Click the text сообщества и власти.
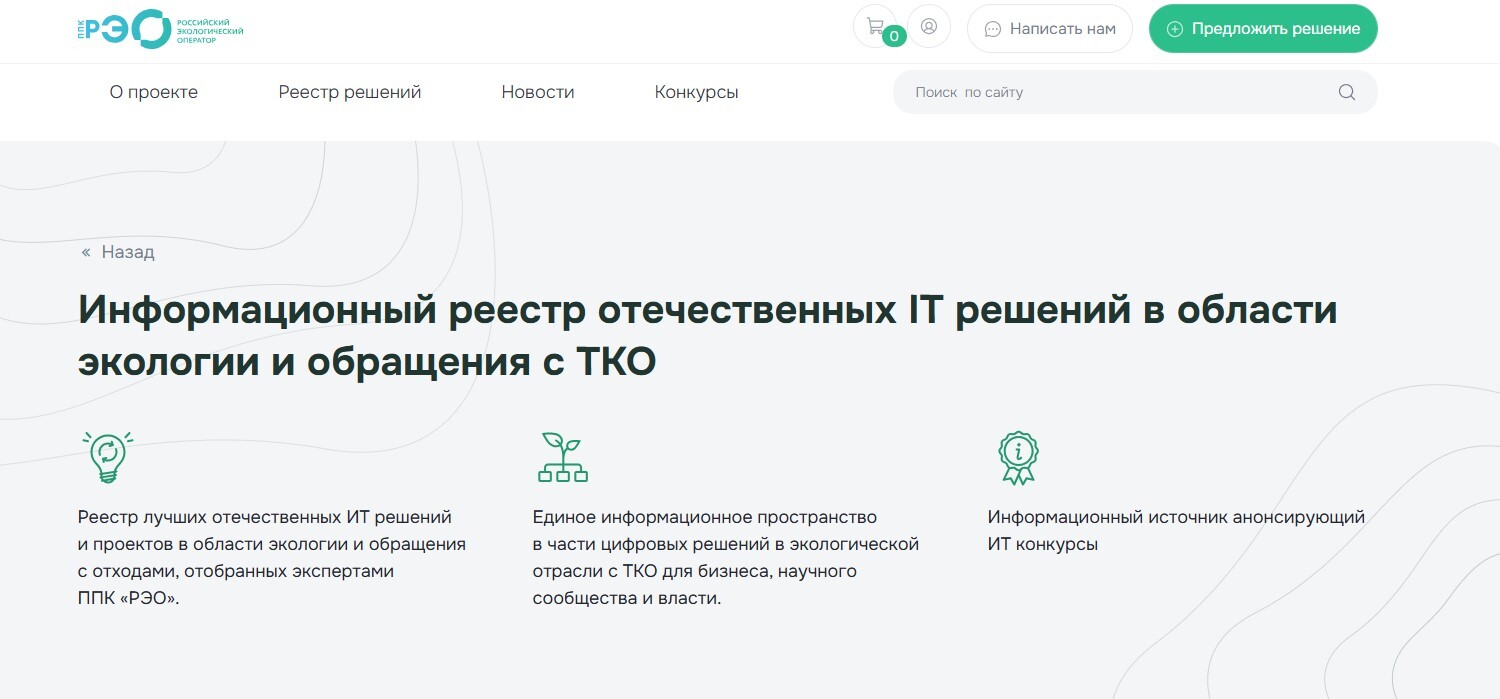Image resolution: width=1500 pixels, height=699 pixels. click(627, 599)
